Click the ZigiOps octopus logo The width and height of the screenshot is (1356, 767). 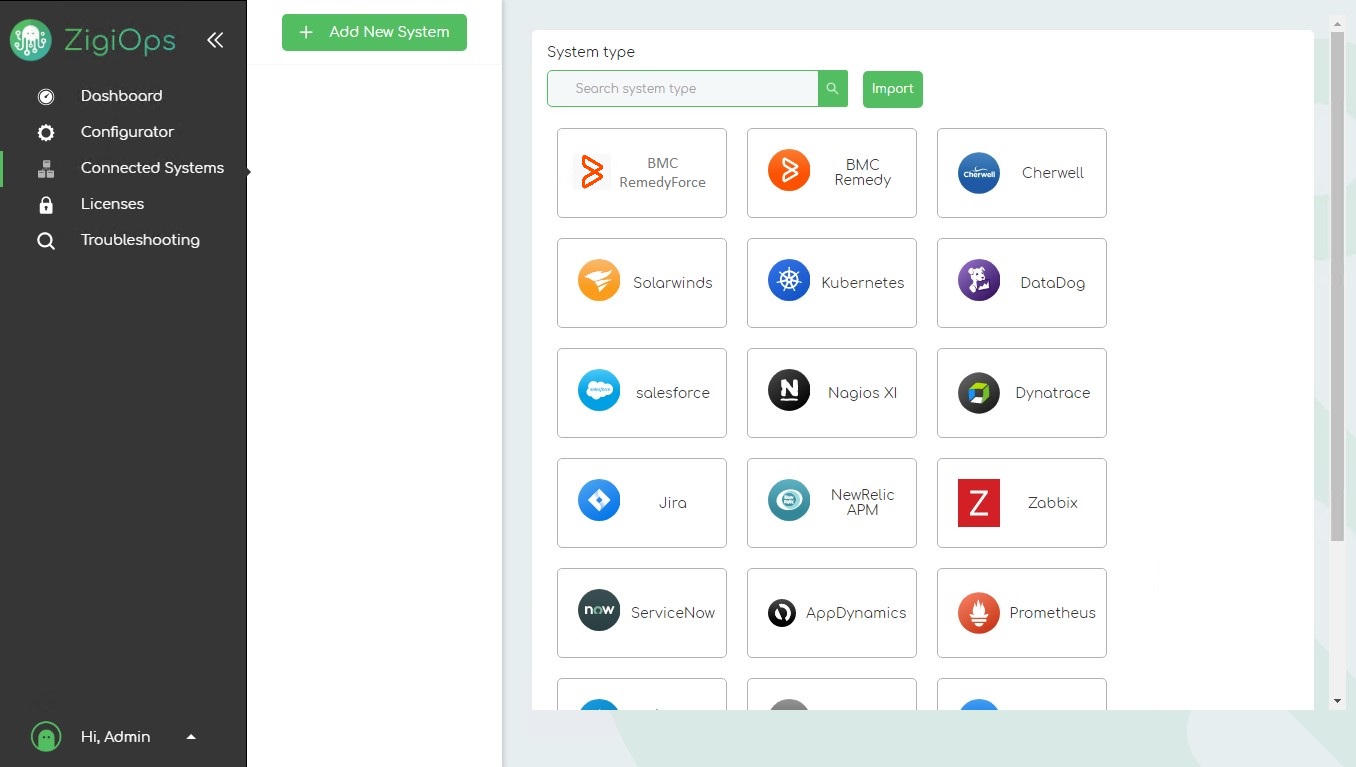point(30,40)
